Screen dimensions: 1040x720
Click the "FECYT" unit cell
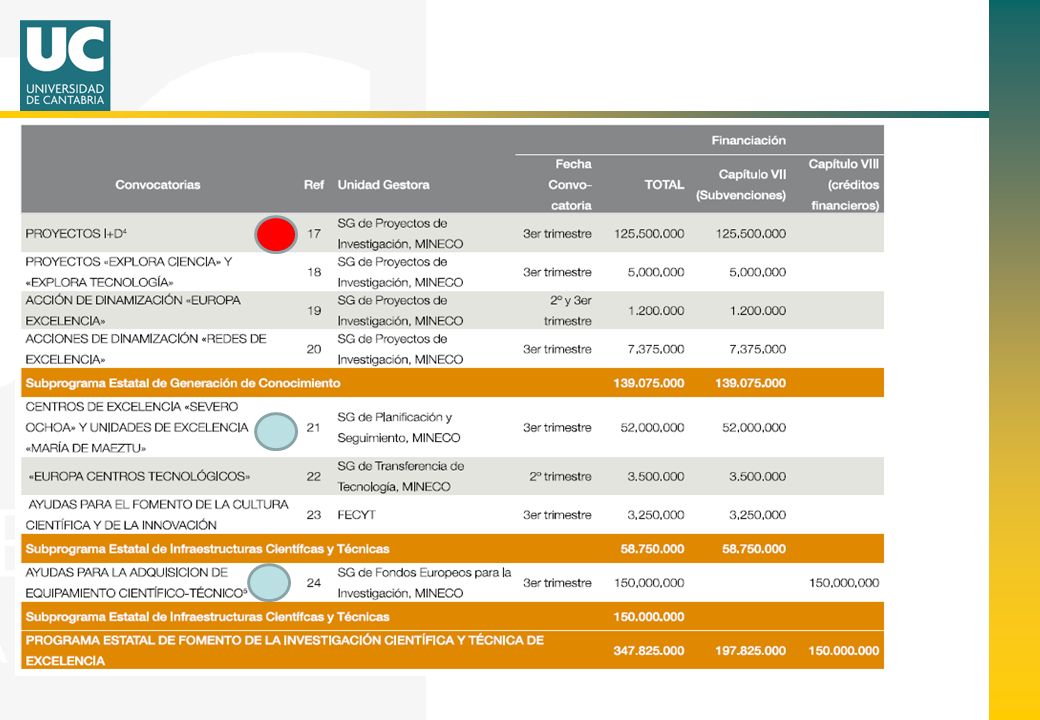pos(356,514)
